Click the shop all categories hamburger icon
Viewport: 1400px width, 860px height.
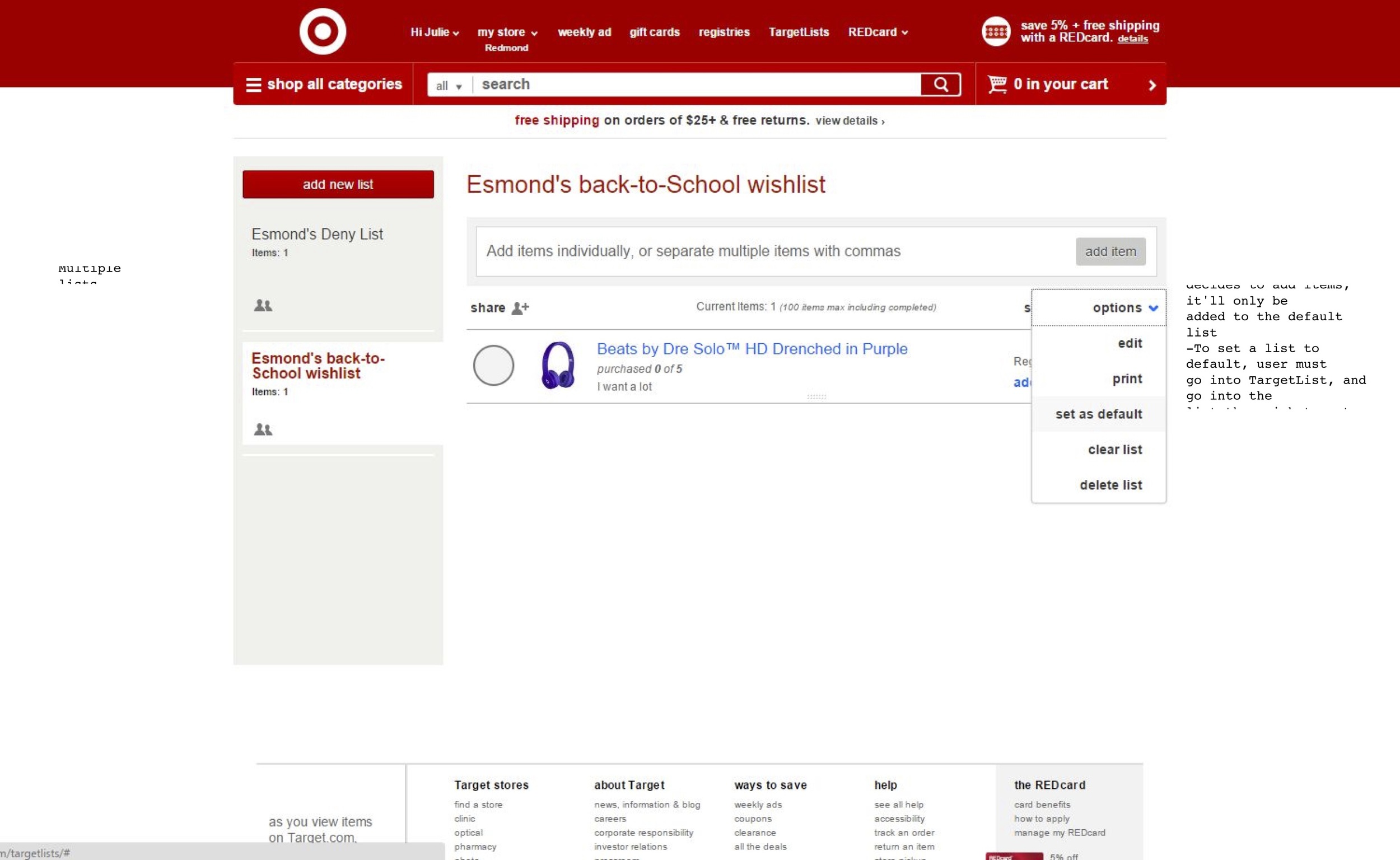(x=253, y=85)
